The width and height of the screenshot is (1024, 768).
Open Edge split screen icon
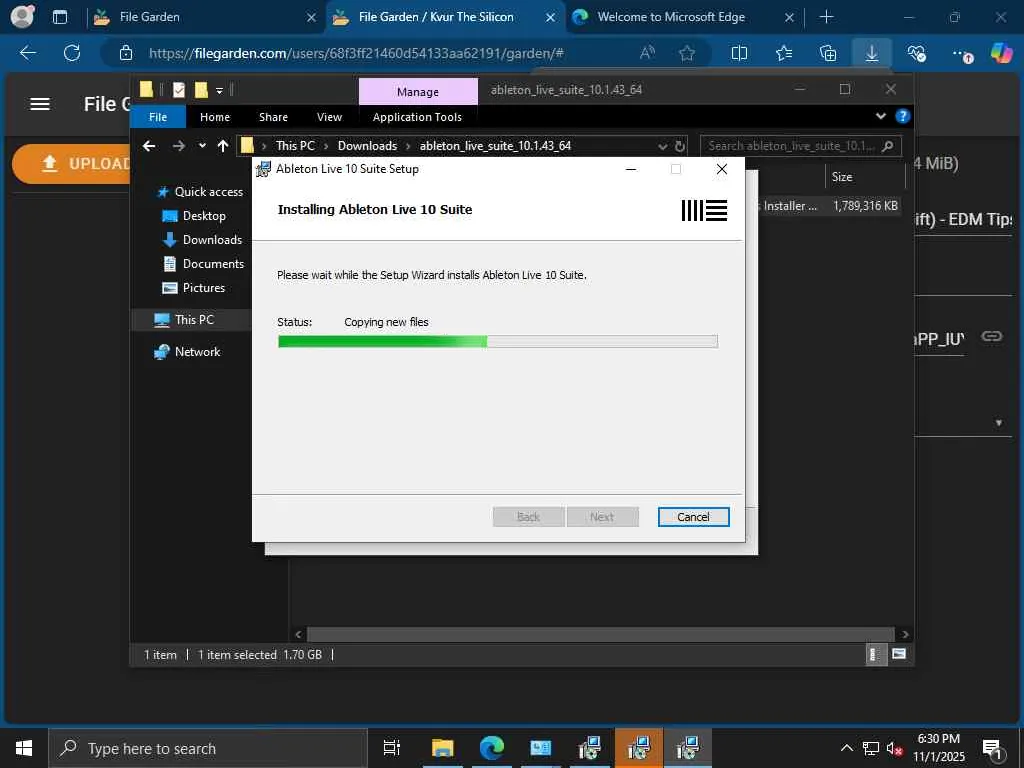point(739,53)
